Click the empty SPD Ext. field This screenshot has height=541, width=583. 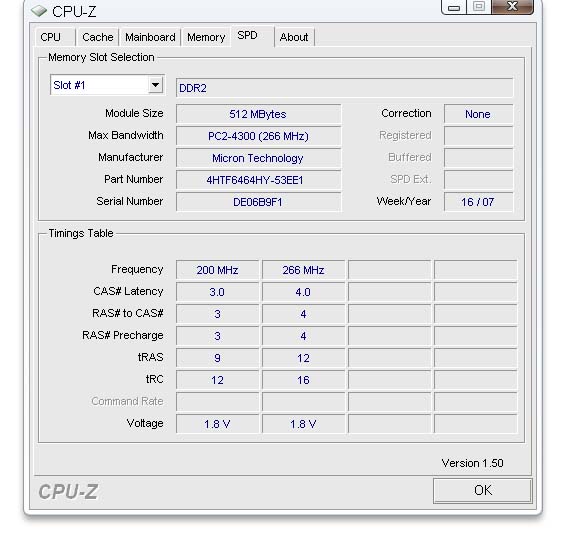(478, 180)
